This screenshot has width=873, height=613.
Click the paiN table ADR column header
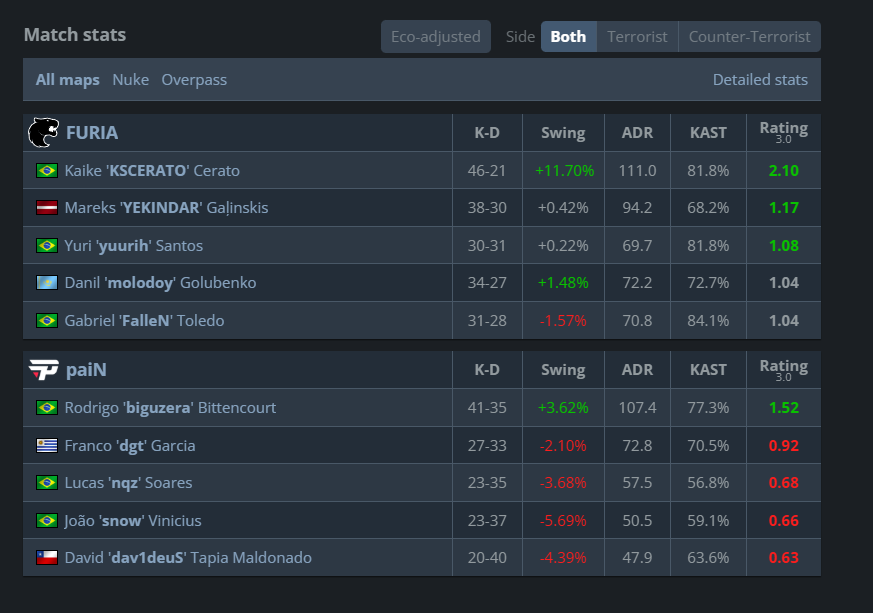coord(637,370)
